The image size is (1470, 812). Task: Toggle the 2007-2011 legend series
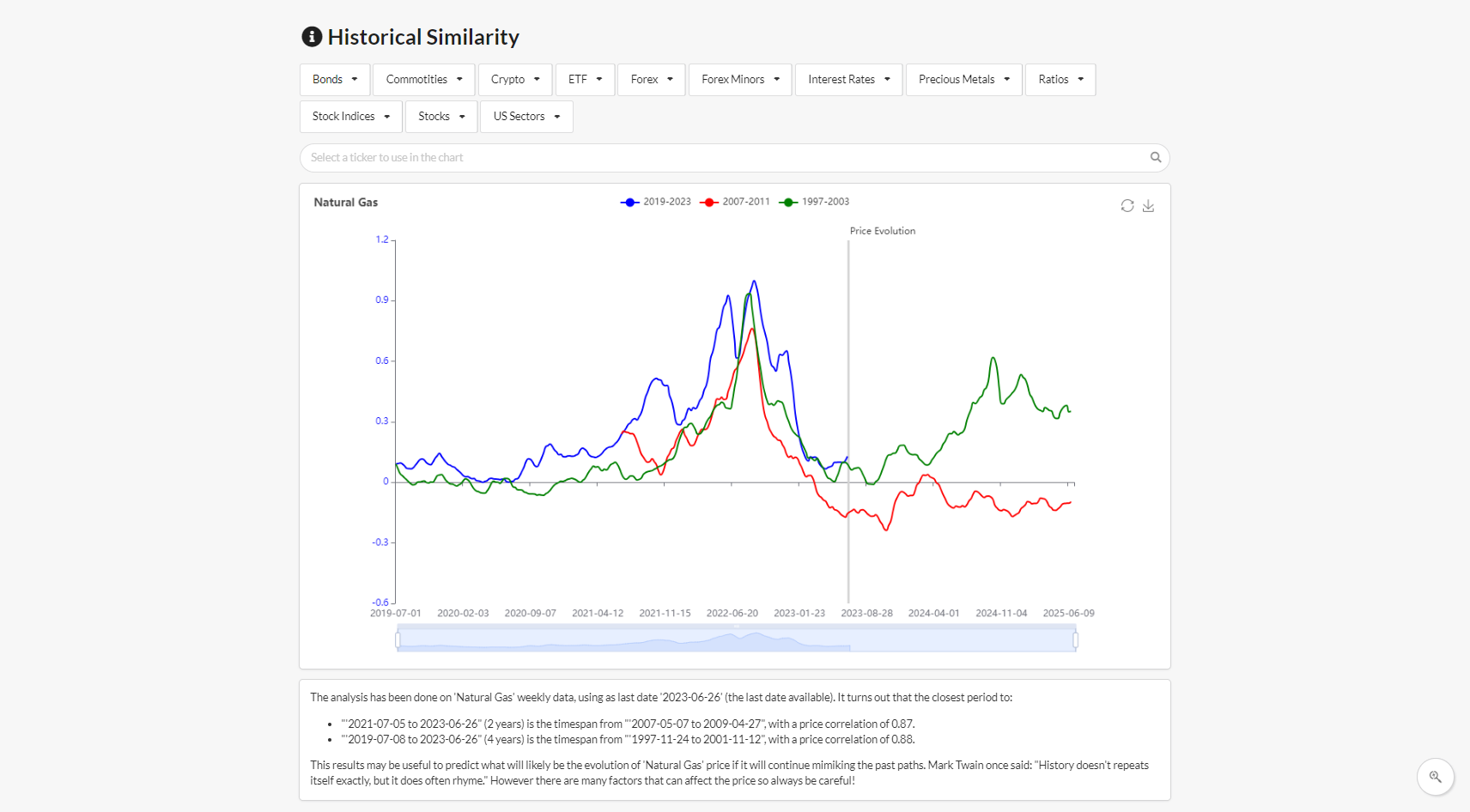[x=735, y=202]
